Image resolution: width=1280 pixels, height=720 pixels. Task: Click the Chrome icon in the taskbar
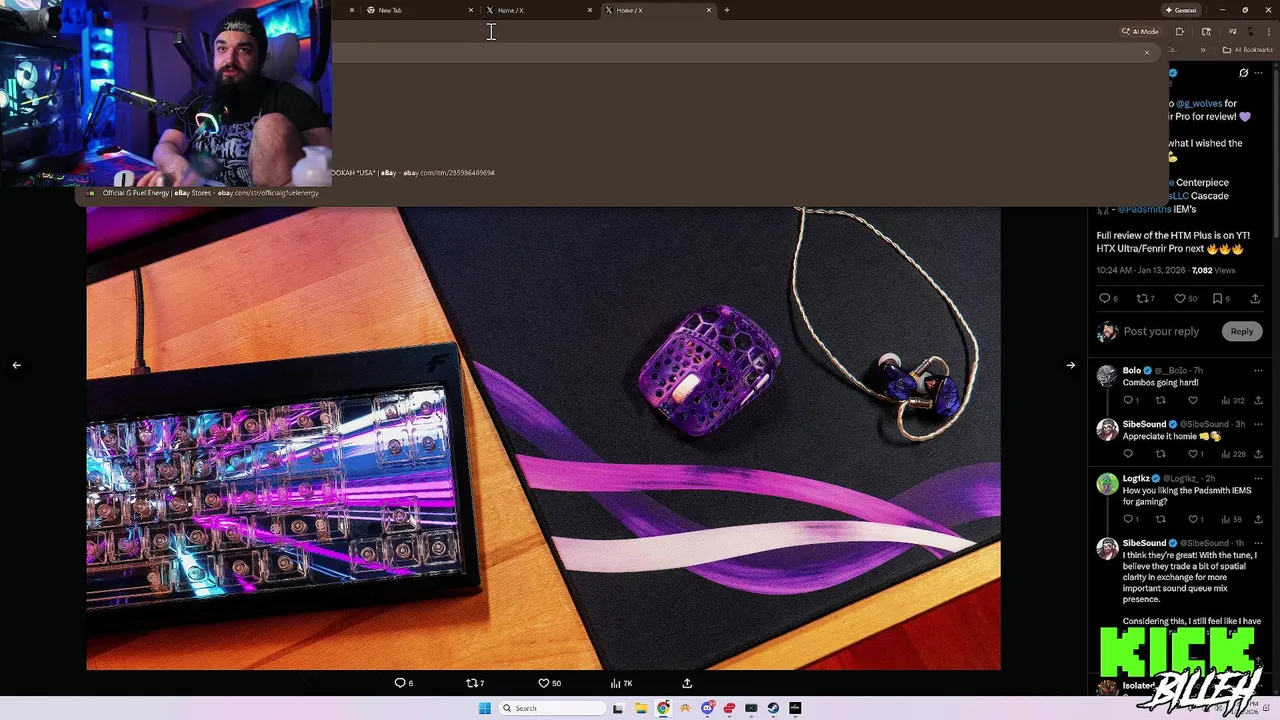click(663, 708)
